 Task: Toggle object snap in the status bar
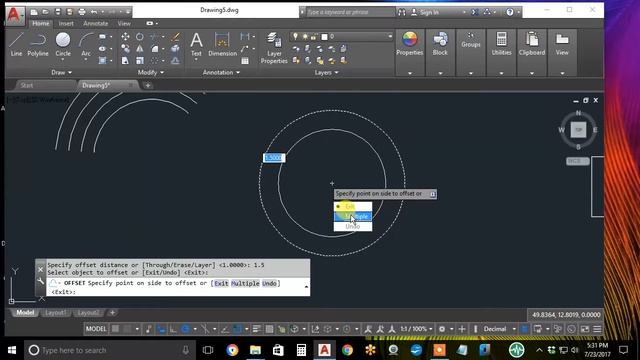tap(238, 329)
